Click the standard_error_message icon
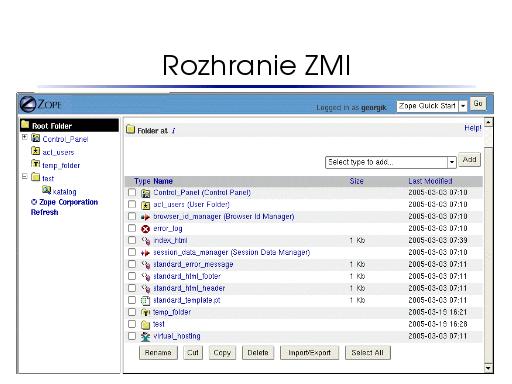This screenshot has height=384, width=512. click(145, 265)
